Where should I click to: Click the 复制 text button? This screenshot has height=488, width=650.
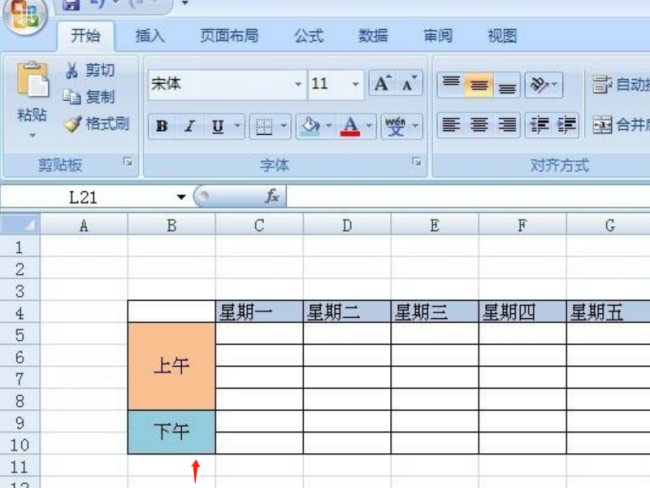(x=100, y=97)
